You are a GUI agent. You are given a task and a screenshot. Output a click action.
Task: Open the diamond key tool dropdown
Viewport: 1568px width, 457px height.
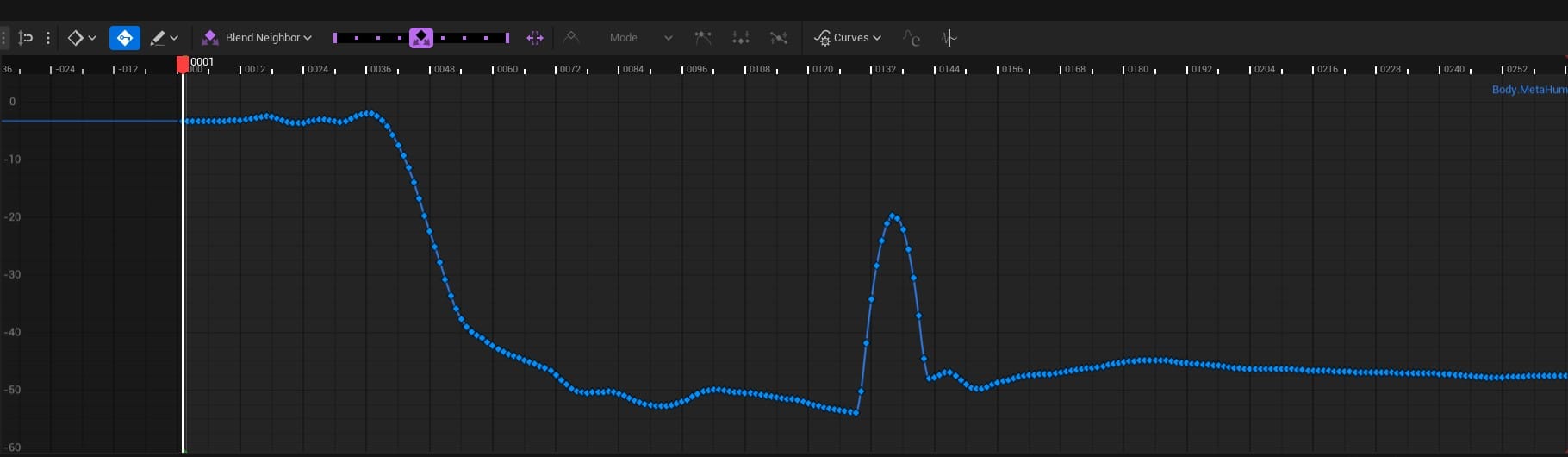(x=82, y=38)
